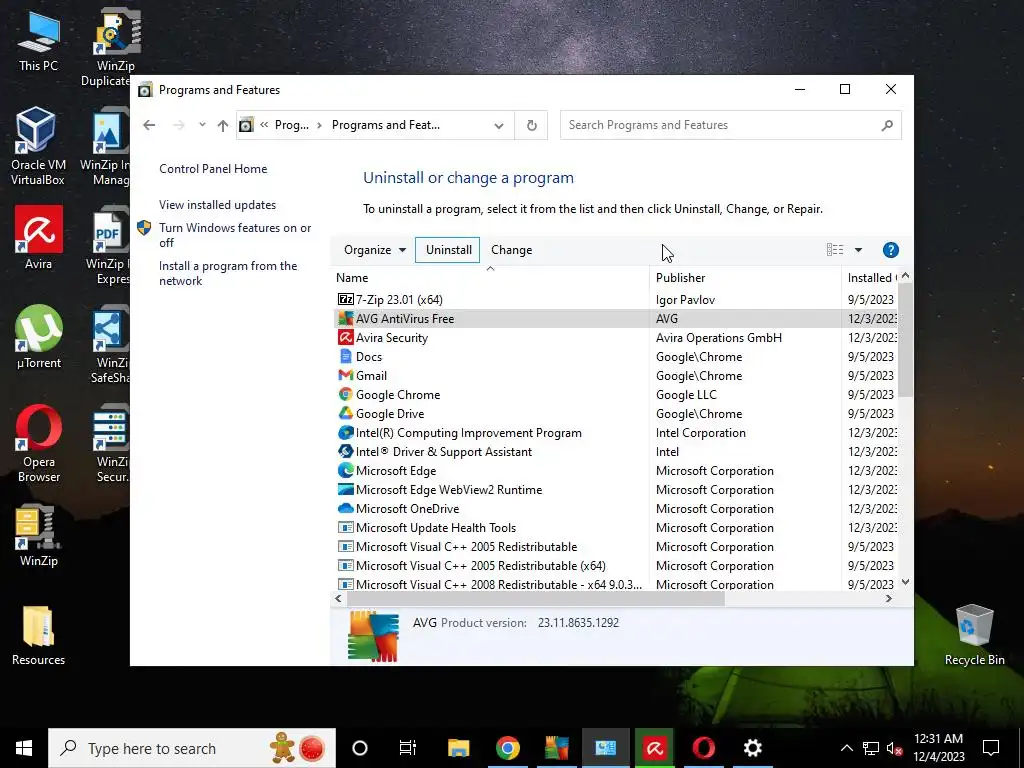1024x768 pixels.
Task: Sort by Installed On column header
Action: pos(871,278)
